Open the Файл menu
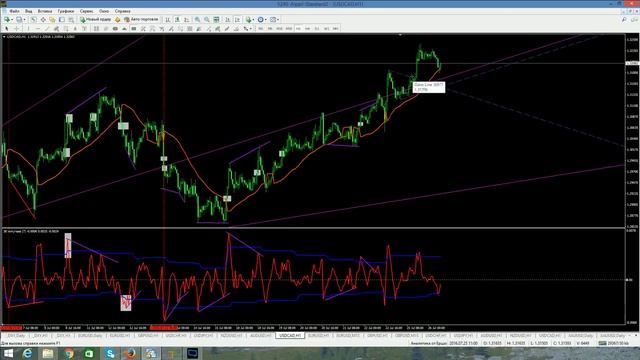640x360 pixels. click(x=14, y=11)
